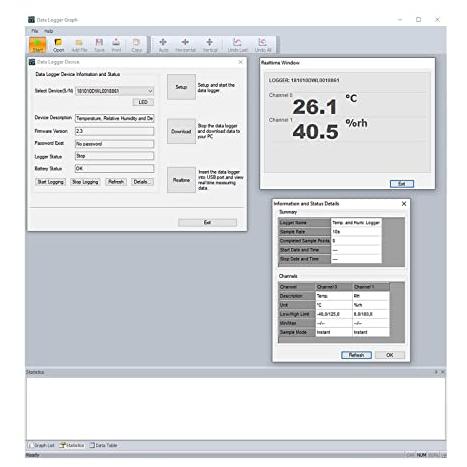This screenshot has height=467, width=467.
Task: Click the Print toolbar icon
Action: 116,45
